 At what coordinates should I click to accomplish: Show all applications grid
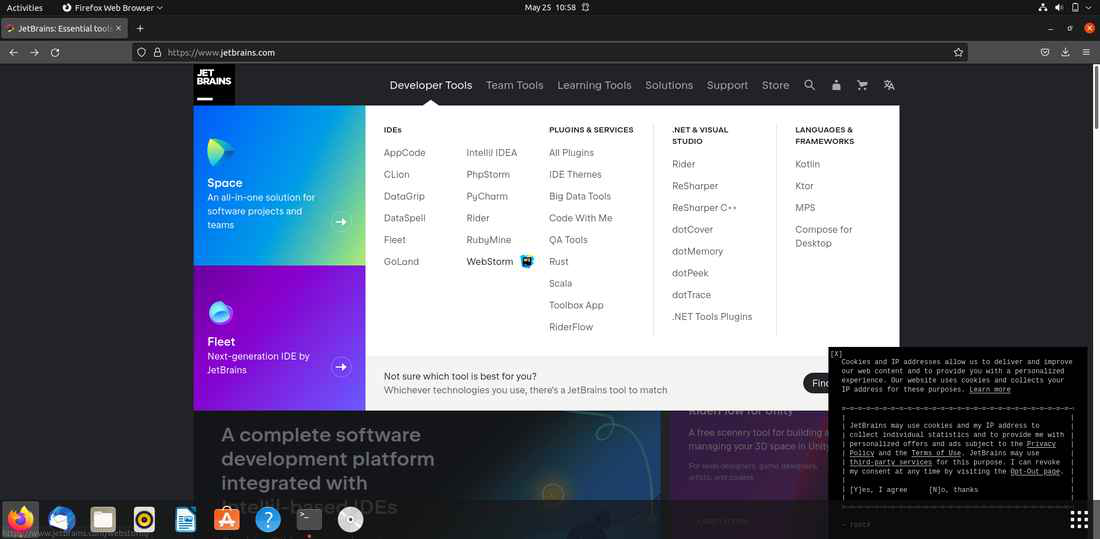1079,519
